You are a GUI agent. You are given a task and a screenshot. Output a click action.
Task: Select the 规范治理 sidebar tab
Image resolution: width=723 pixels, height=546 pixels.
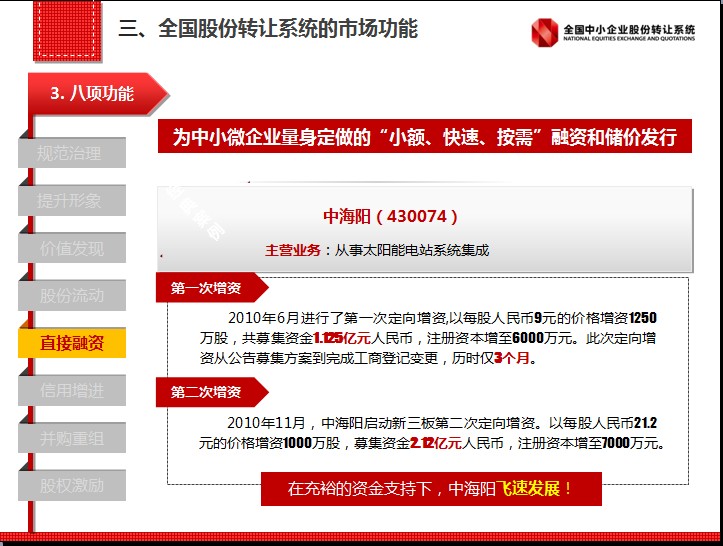[72, 153]
